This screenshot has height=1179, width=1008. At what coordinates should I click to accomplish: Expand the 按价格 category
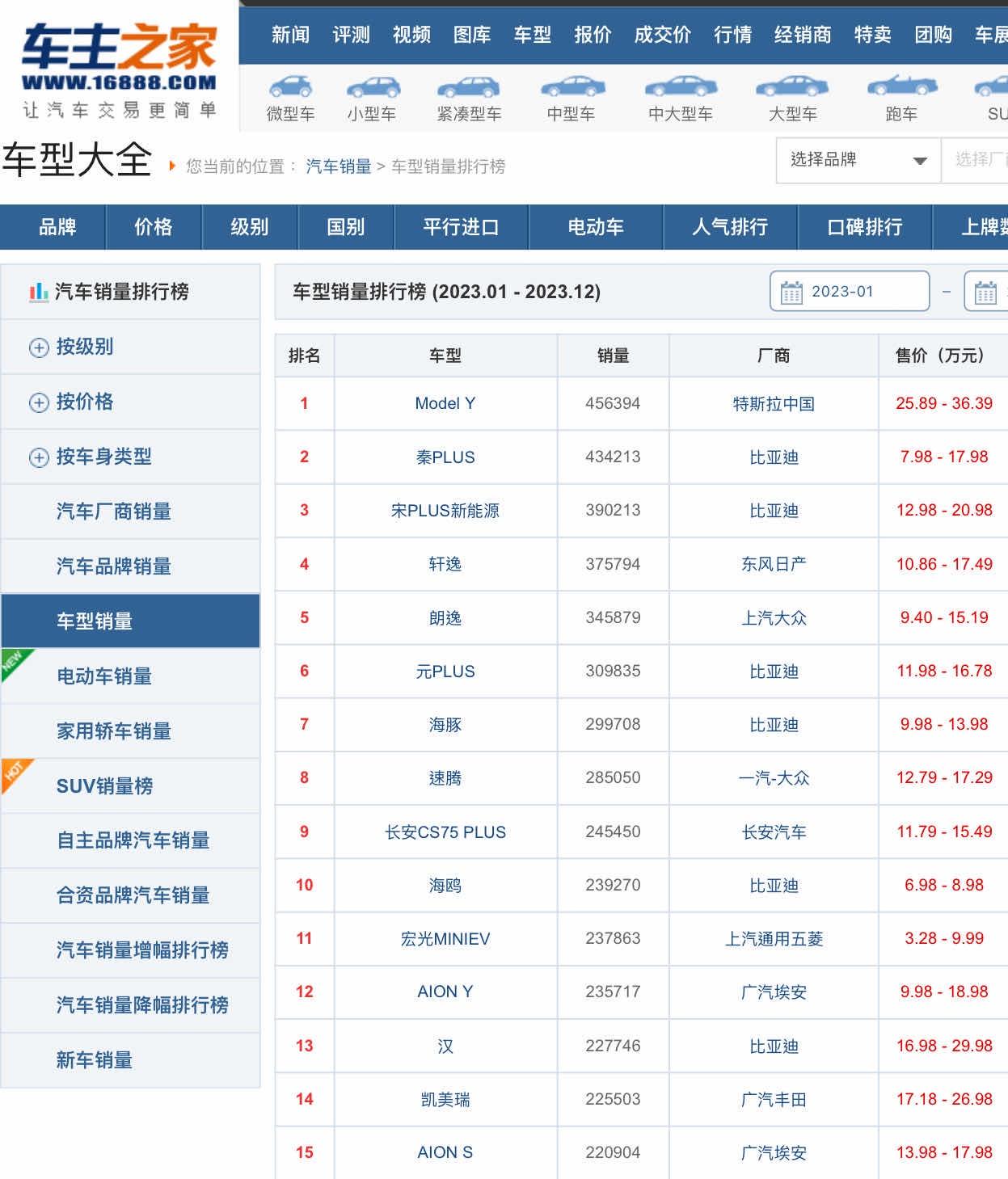coord(39,402)
